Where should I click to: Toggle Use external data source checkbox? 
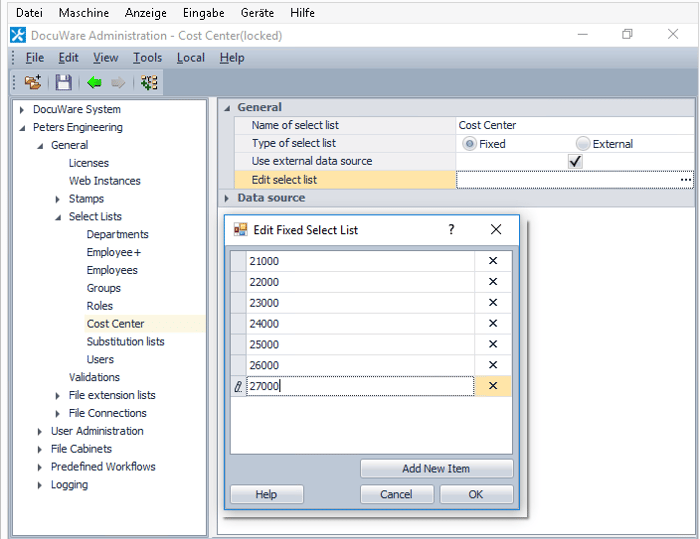click(x=575, y=161)
